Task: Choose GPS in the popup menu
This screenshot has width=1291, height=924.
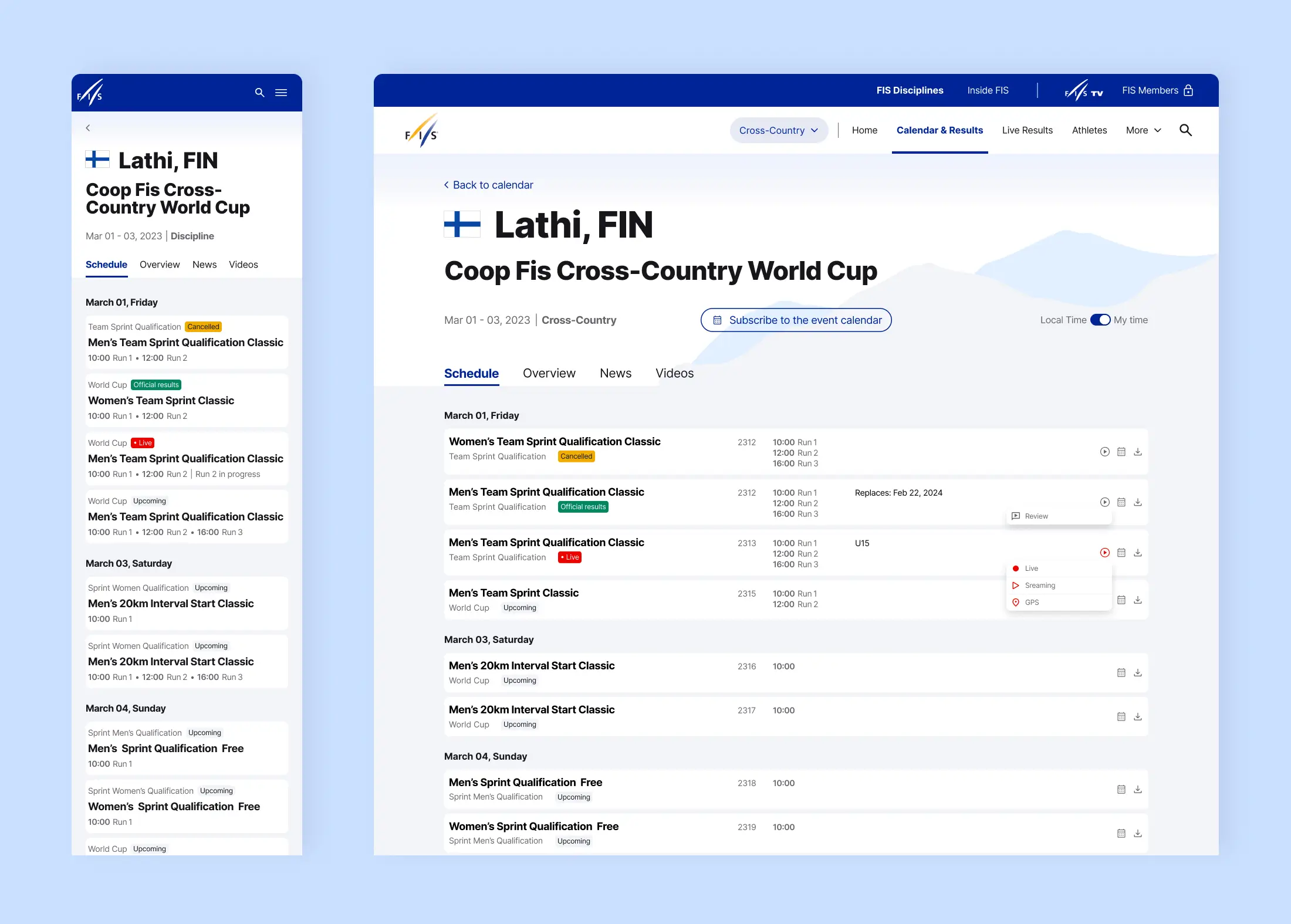Action: pyautogui.click(x=1059, y=603)
